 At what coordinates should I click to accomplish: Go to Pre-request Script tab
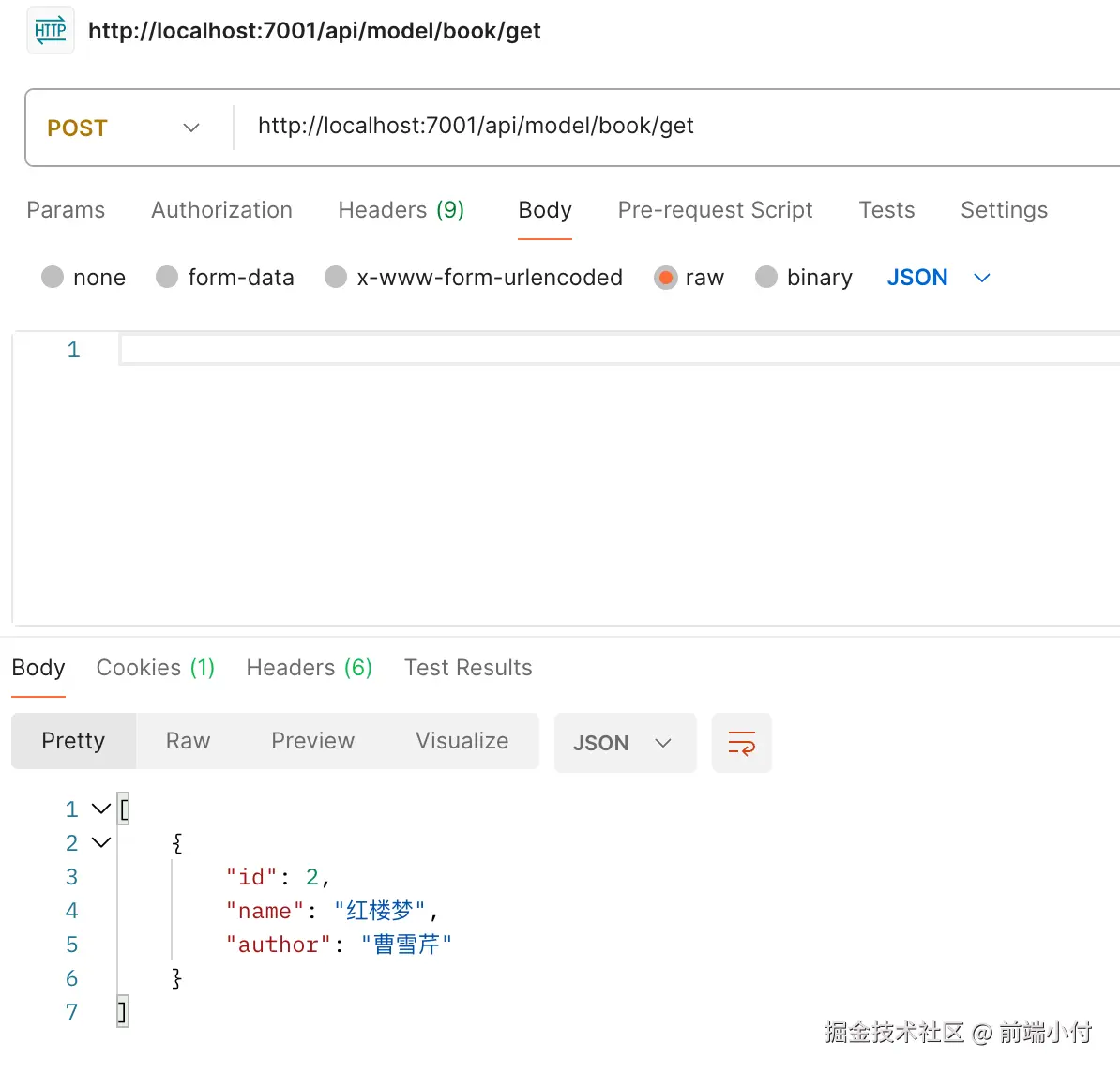point(715,210)
